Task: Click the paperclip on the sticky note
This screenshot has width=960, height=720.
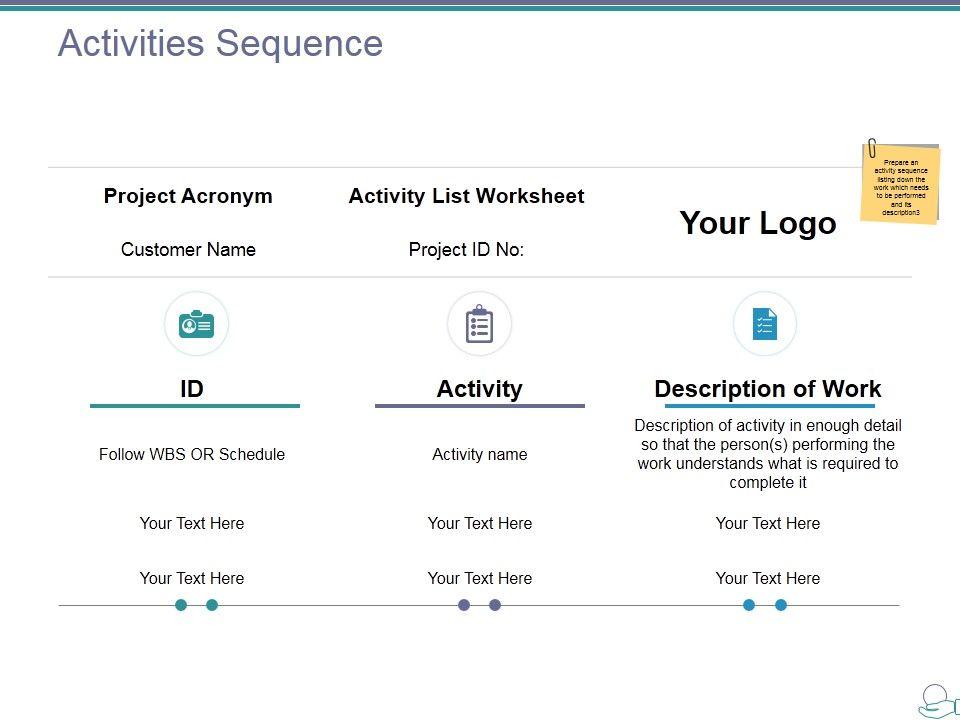Action: coord(872,148)
